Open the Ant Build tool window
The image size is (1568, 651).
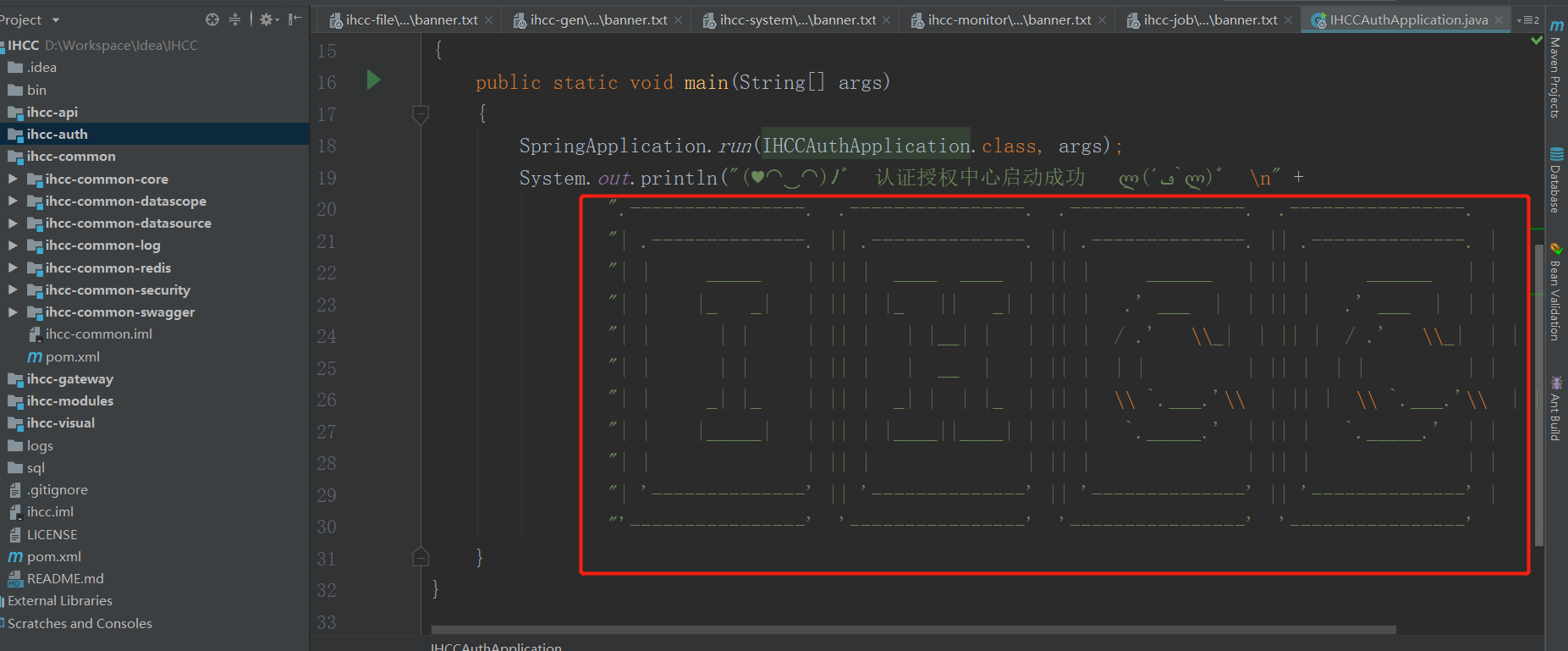1556,409
